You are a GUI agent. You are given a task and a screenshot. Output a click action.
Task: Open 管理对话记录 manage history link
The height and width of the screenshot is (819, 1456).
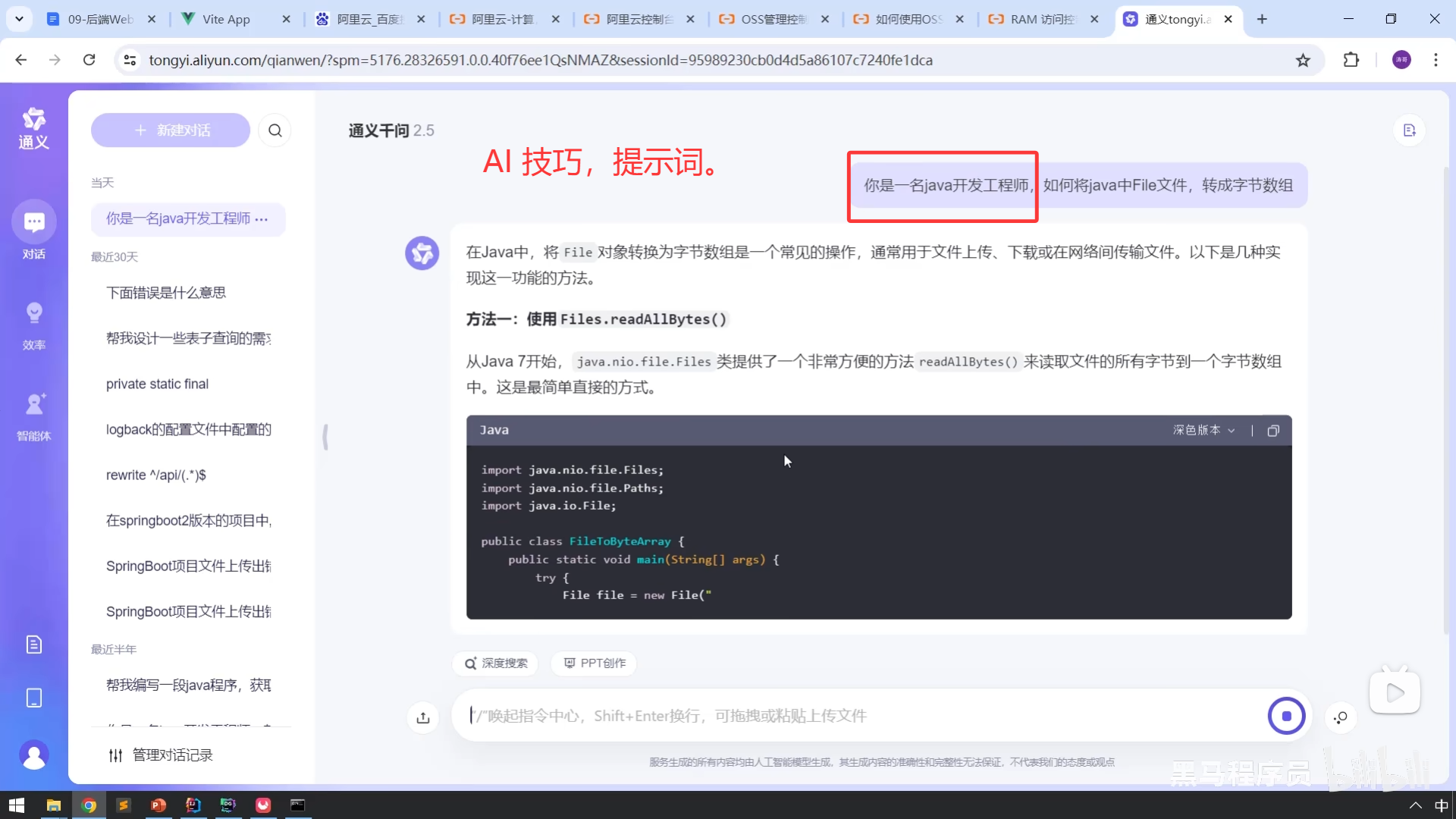point(161,755)
